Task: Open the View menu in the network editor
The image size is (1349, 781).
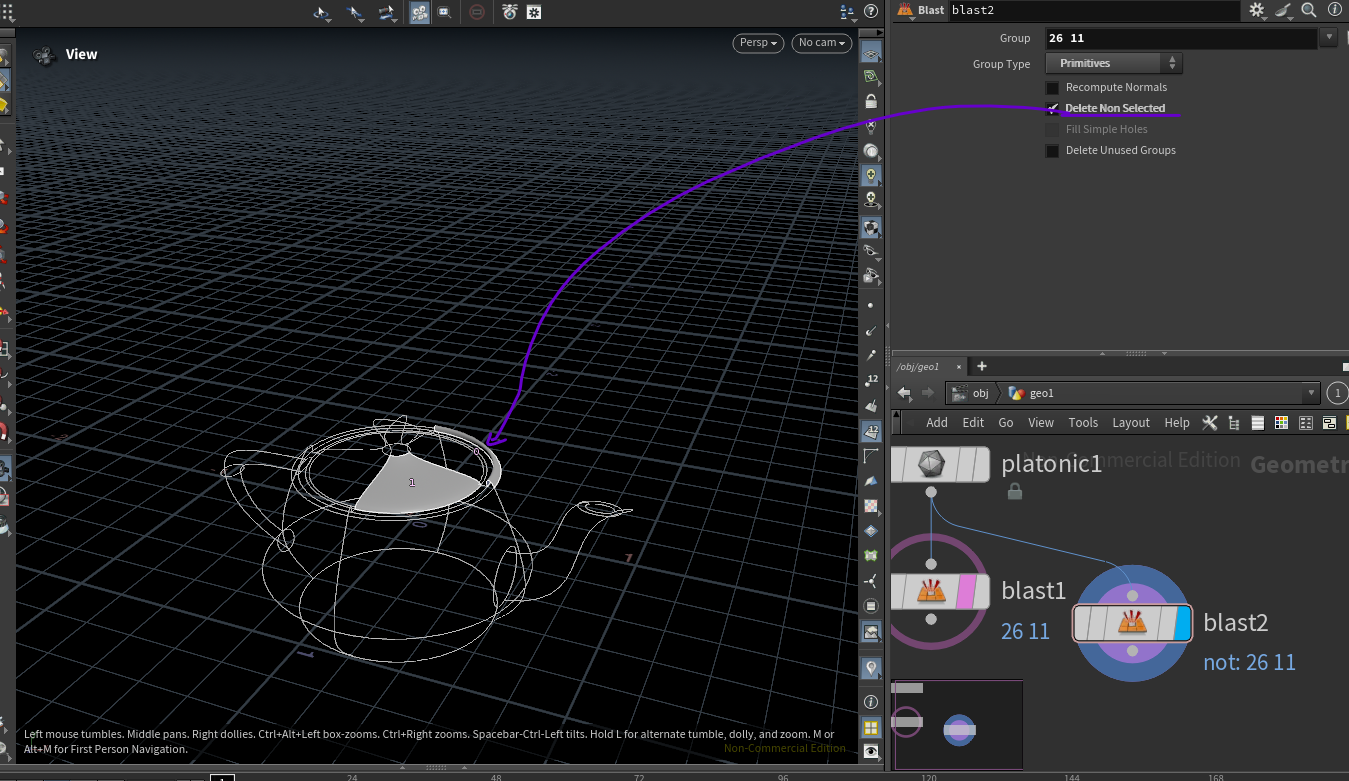Action: click(1041, 422)
